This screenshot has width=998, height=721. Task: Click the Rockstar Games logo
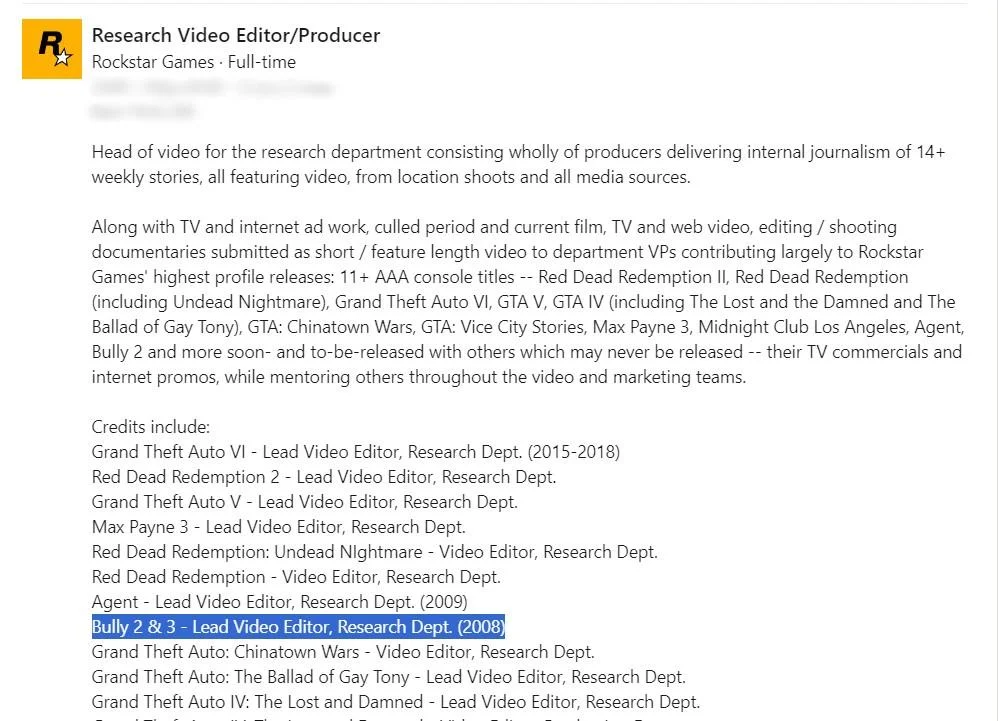[52, 49]
